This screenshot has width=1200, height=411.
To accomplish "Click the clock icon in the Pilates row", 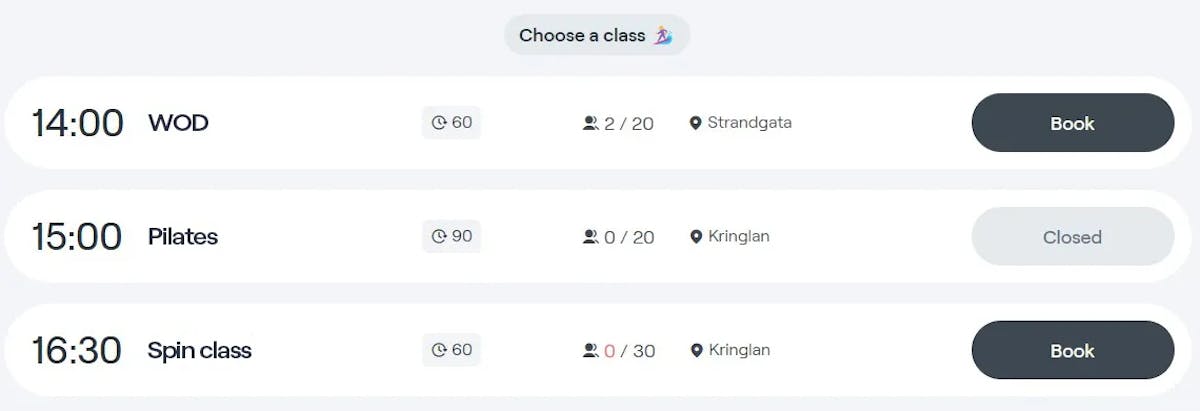I will click(439, 237).
